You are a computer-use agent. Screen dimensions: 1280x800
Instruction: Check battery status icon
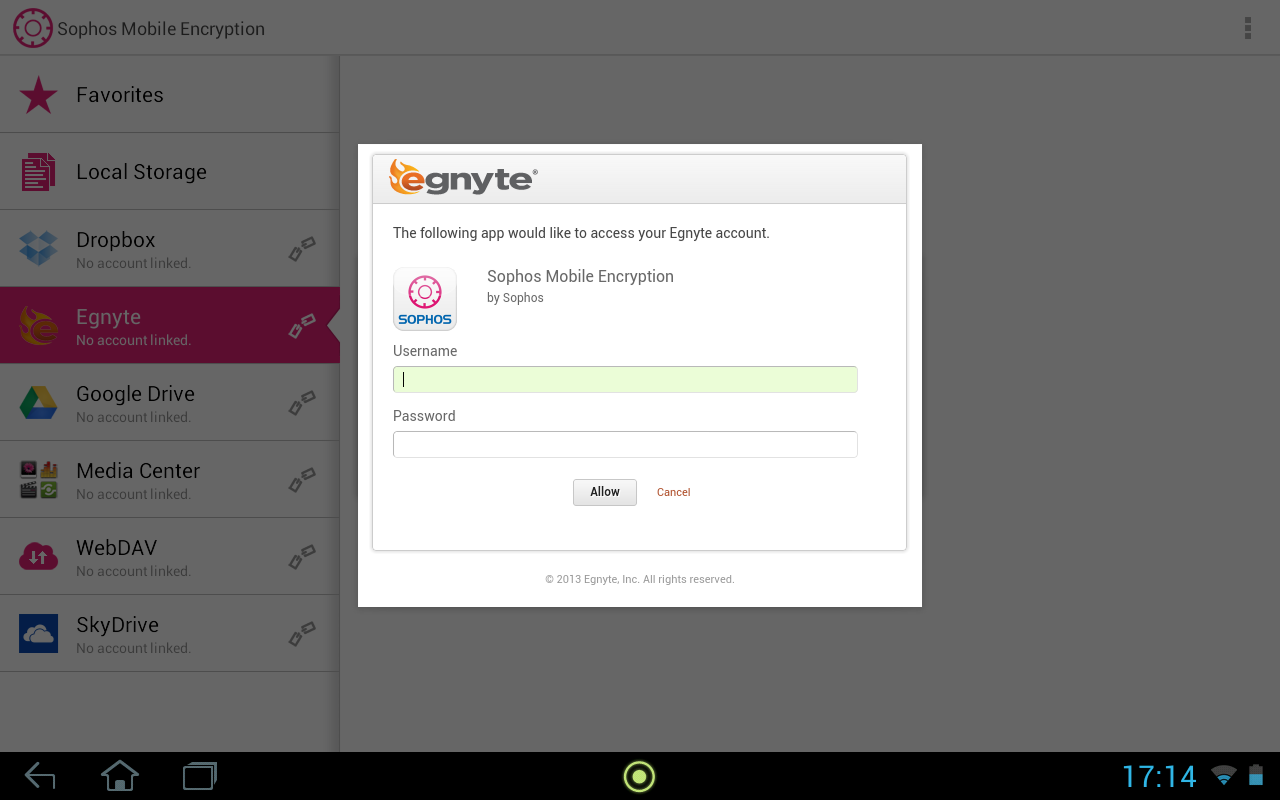1255,775
